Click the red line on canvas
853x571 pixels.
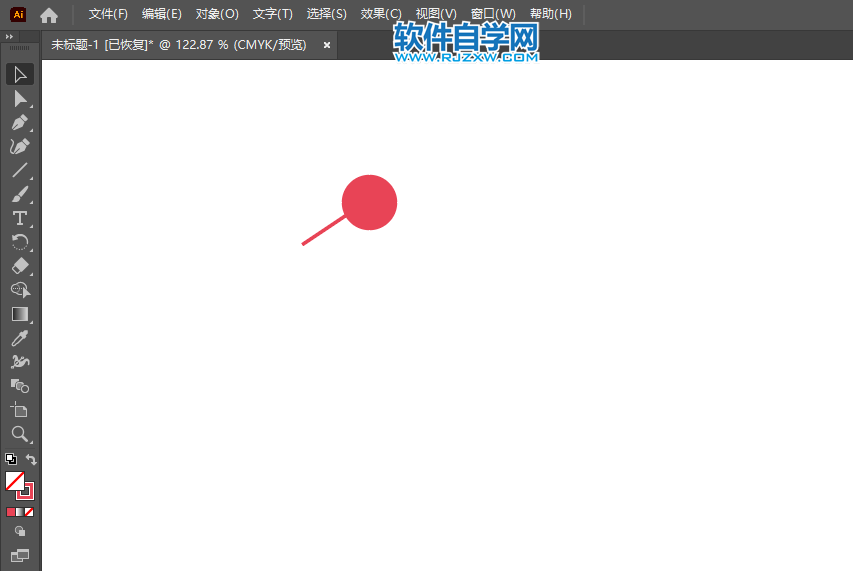pyautogui.click(x=322, y=231)
